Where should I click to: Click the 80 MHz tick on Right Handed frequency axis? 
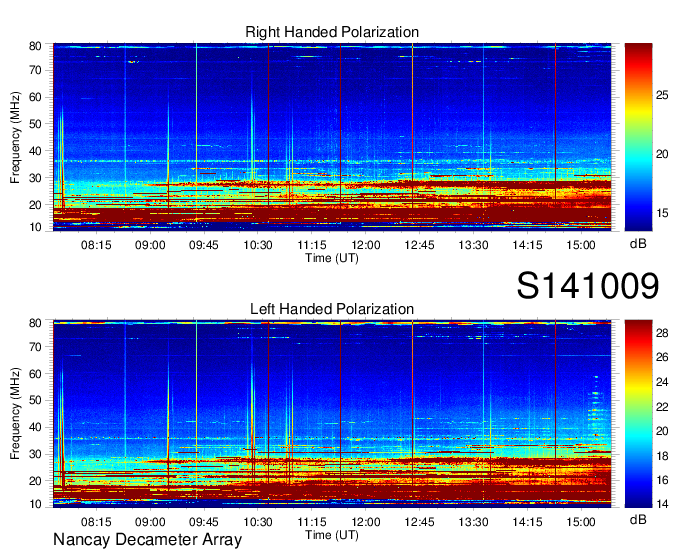pos(35,46)
